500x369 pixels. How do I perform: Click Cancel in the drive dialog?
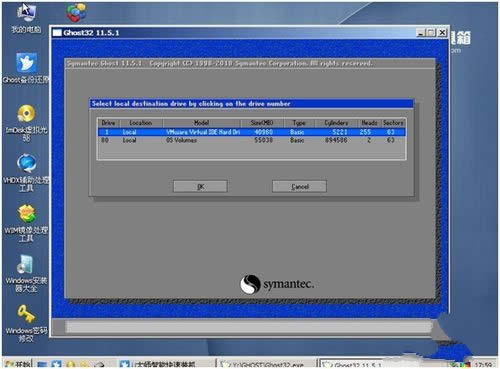[x=299, y=186]
